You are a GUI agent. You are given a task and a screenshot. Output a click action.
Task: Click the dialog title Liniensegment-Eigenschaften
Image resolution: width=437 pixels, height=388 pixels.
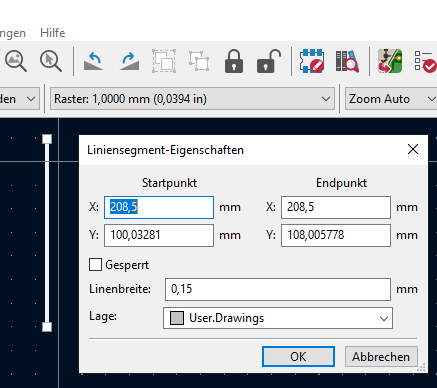tap(165, 150)
